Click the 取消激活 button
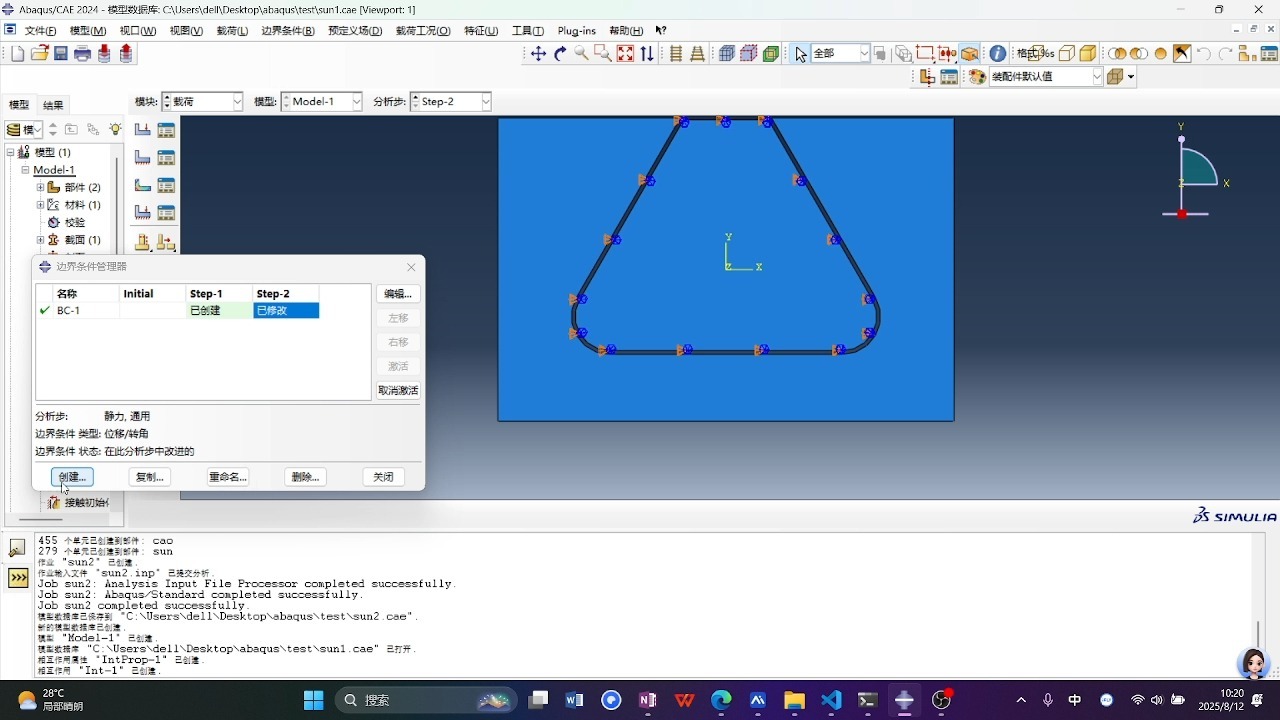Image resolution: width=1280 pixels, height=720 pixels. pyautogui.click(x=398, y=391)
